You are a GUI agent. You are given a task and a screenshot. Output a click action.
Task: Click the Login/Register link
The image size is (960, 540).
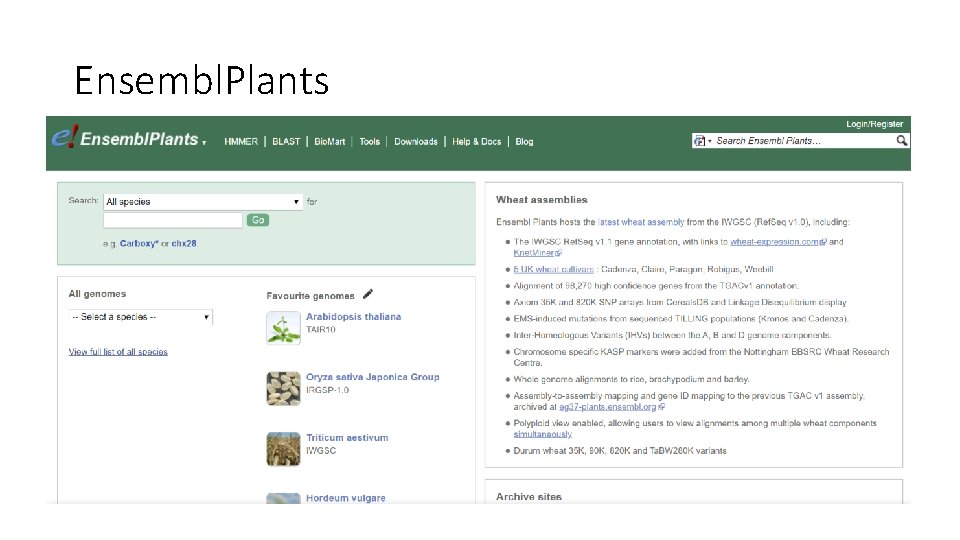[874, 124]
